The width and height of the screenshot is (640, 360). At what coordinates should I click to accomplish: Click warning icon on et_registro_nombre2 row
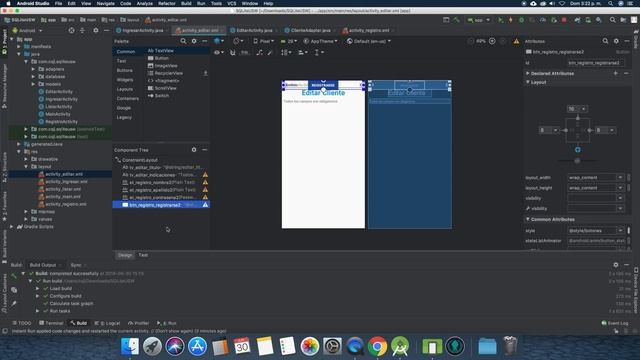tap(205, 182)
